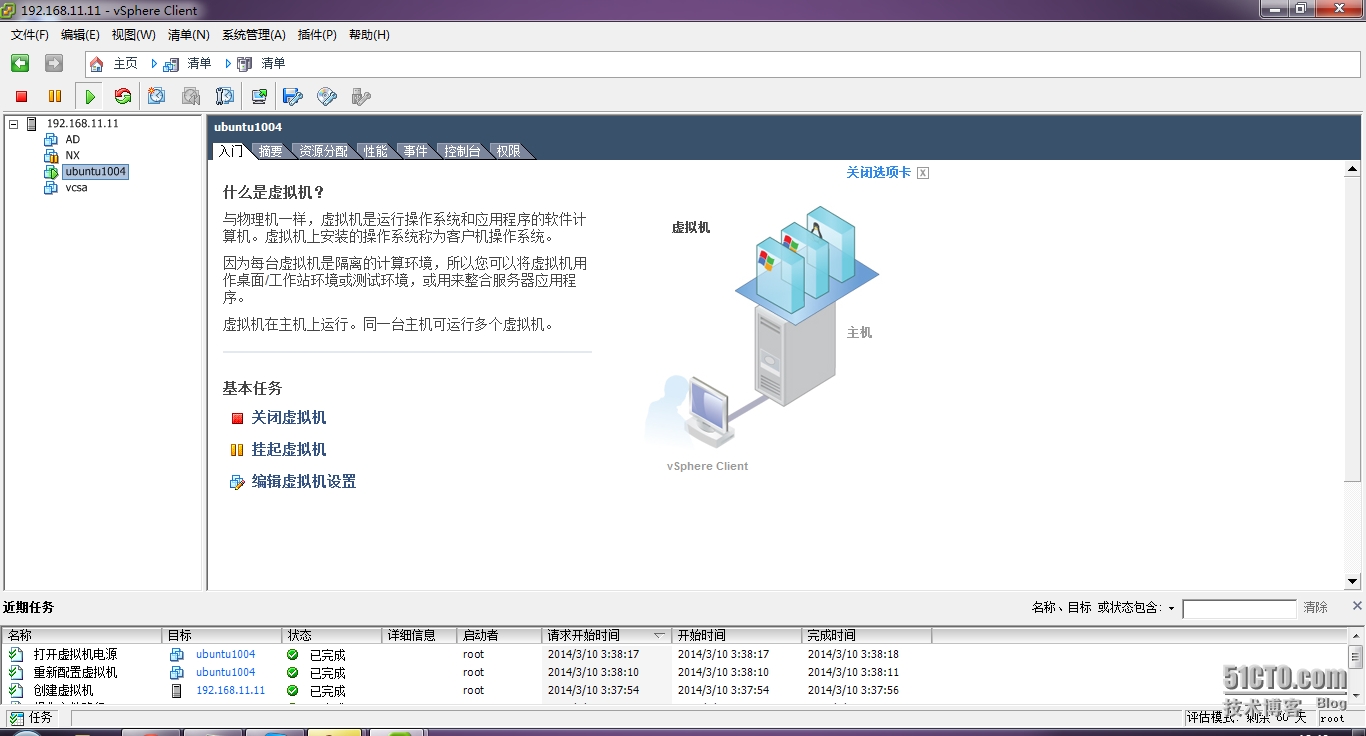Screen dimensions: 1366x736
Task: Open the 帮助(H) menu
Action: tap(369, 35)
